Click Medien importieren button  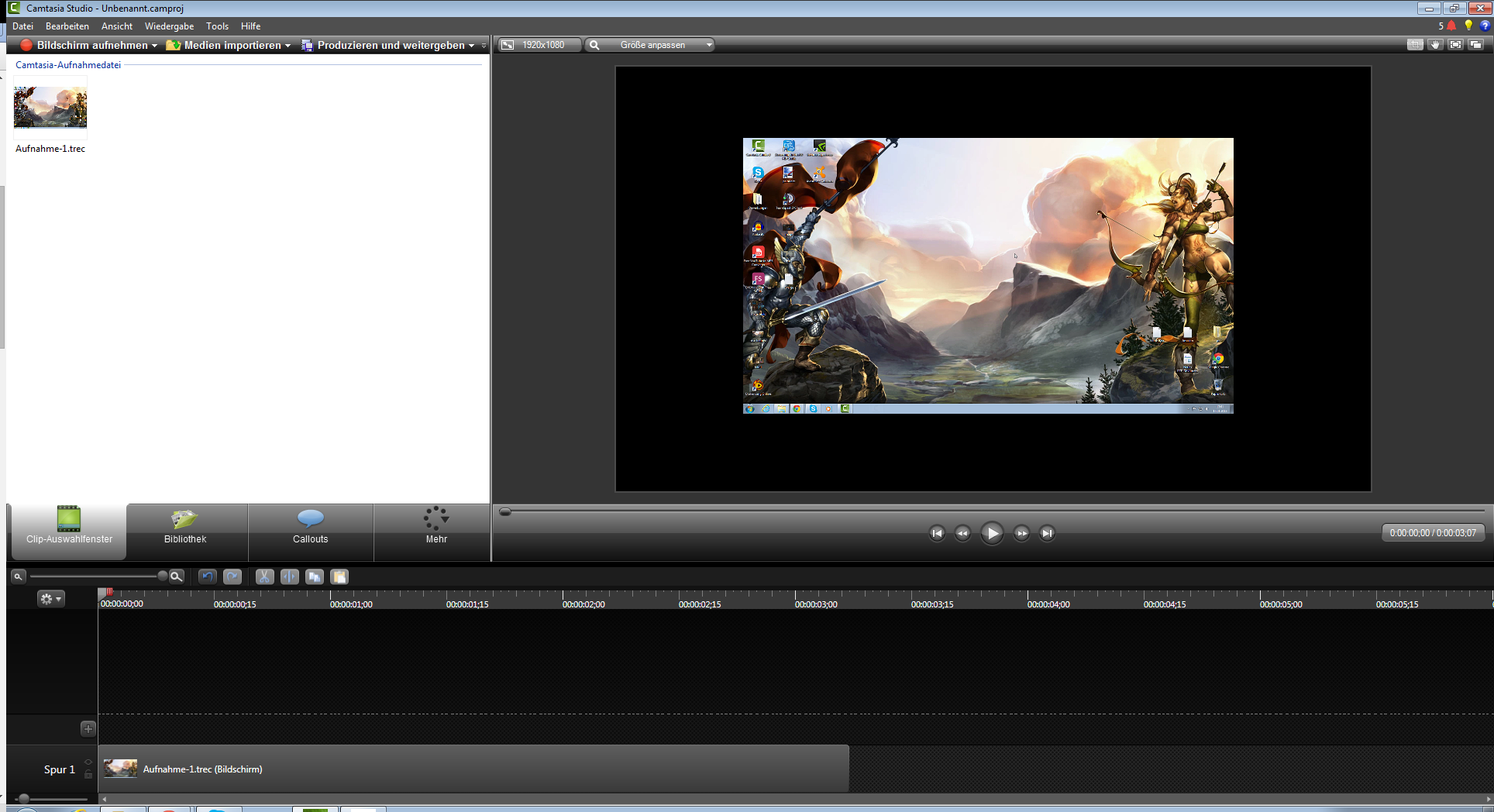(224, 45)
